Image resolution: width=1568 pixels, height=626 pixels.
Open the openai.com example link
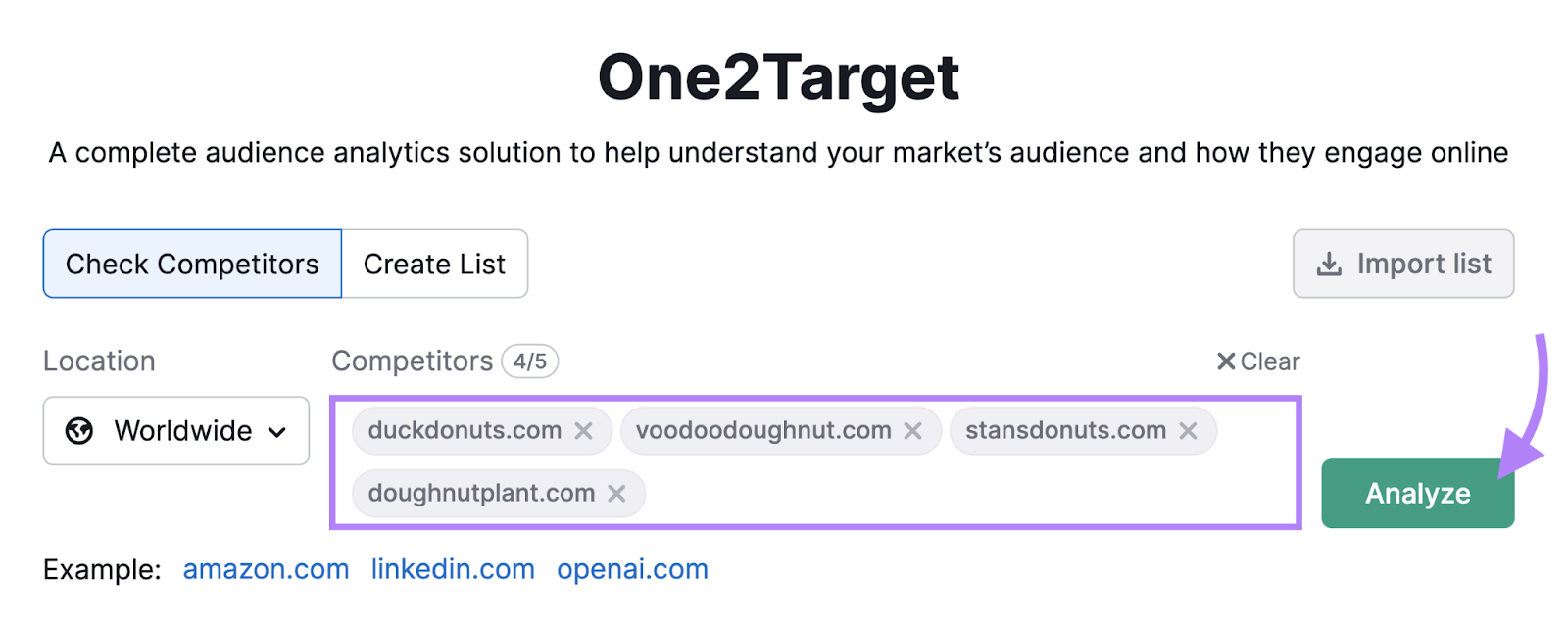pos(632,569)
